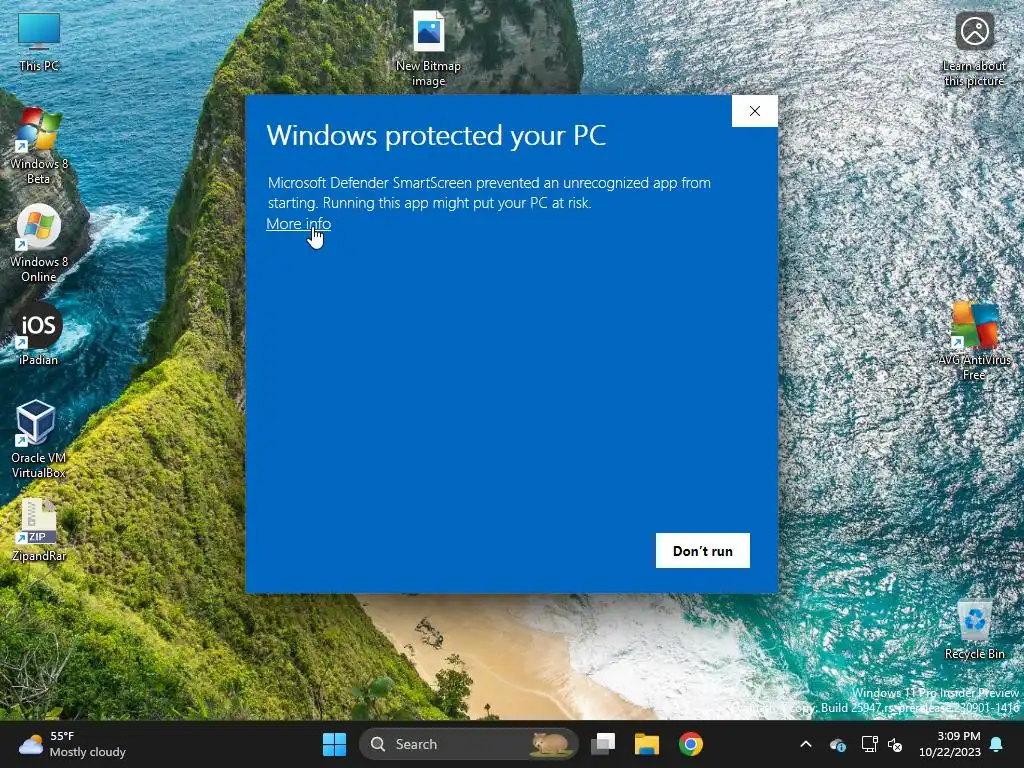Open the network status tray icon
Image resolution: width=1024 pixels, height=768 pixels.
click(869, 744)
